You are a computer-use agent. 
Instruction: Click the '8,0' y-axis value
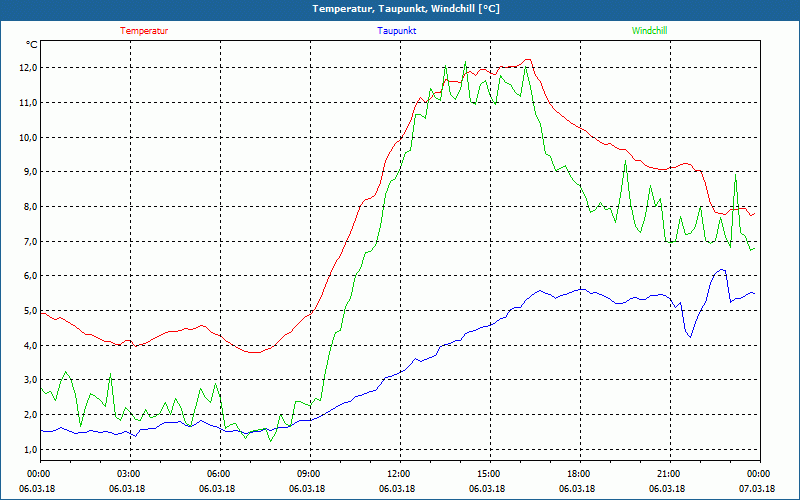point(30,207)
